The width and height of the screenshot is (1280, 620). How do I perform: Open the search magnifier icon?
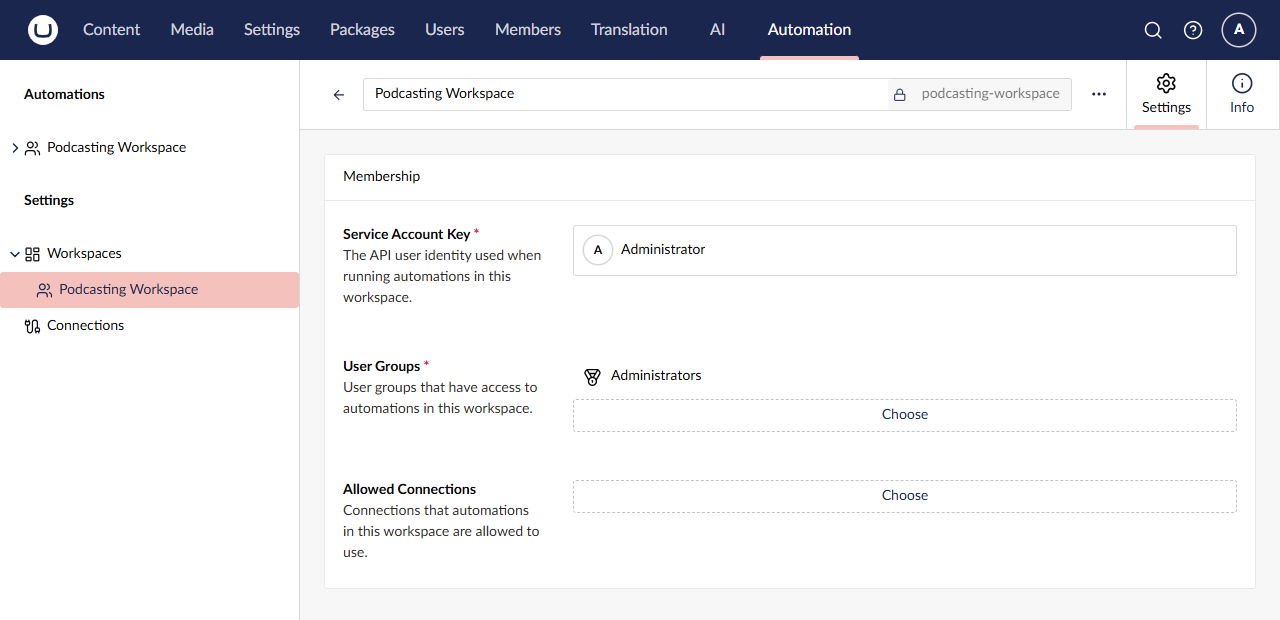point(1153,30)
